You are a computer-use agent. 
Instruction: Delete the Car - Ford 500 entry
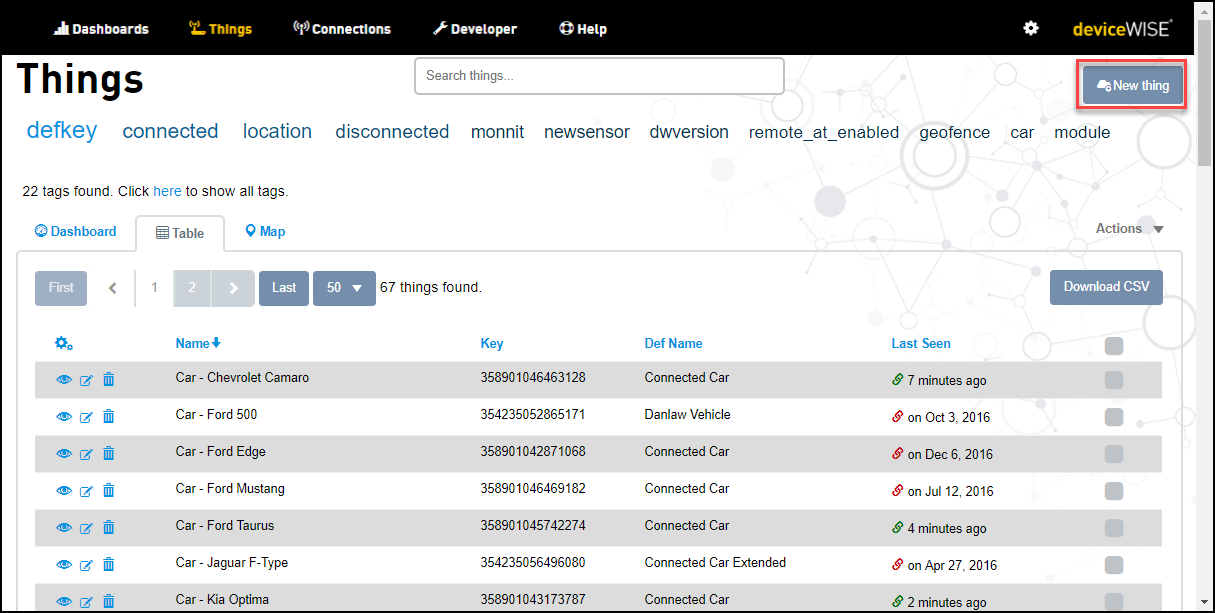click(x=109, y=416)
